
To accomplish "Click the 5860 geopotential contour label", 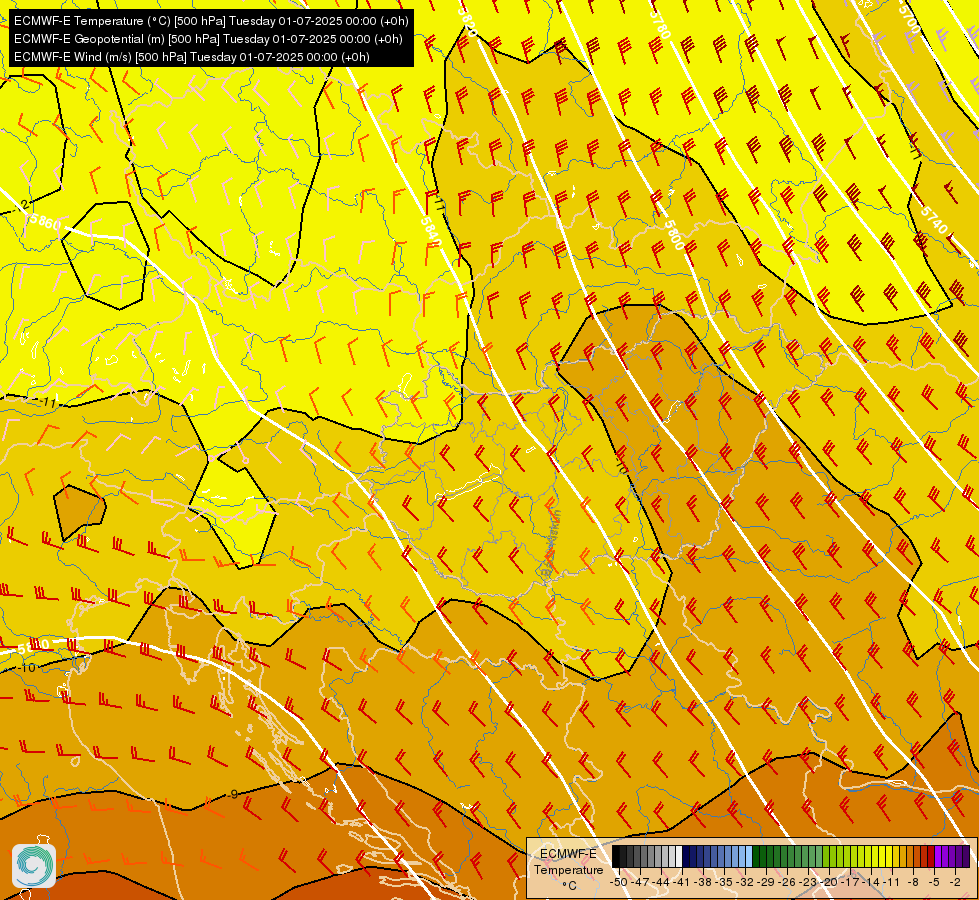I will [44, 221].
